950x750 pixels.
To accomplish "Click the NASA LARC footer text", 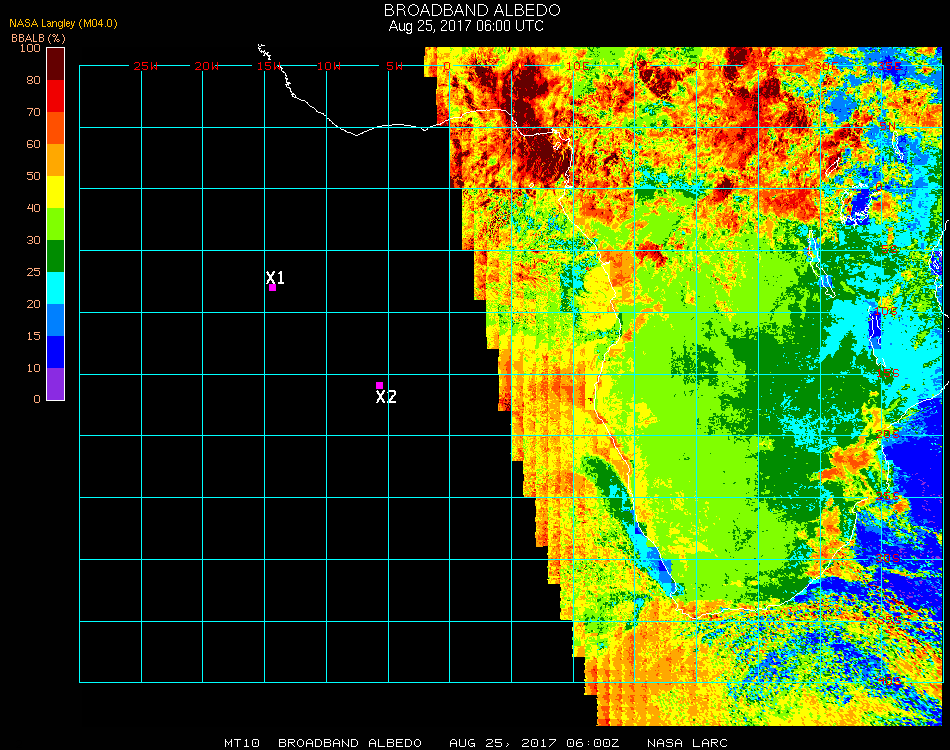I will tap(687, 743).
